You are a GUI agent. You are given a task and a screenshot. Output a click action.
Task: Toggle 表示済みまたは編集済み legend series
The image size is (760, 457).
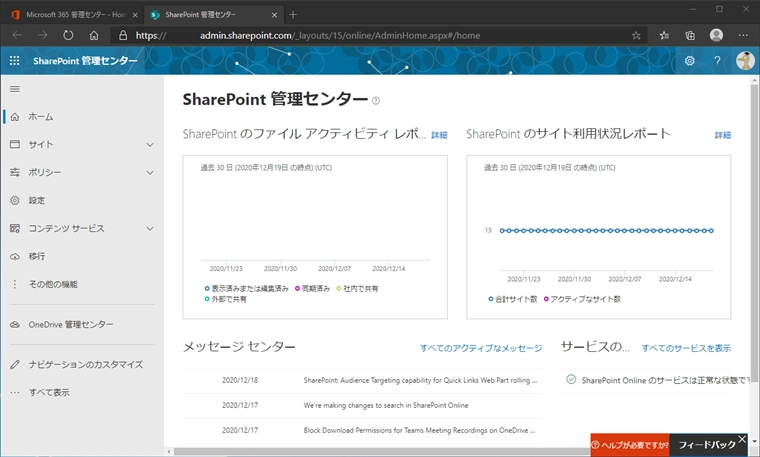tap(246, 288)
